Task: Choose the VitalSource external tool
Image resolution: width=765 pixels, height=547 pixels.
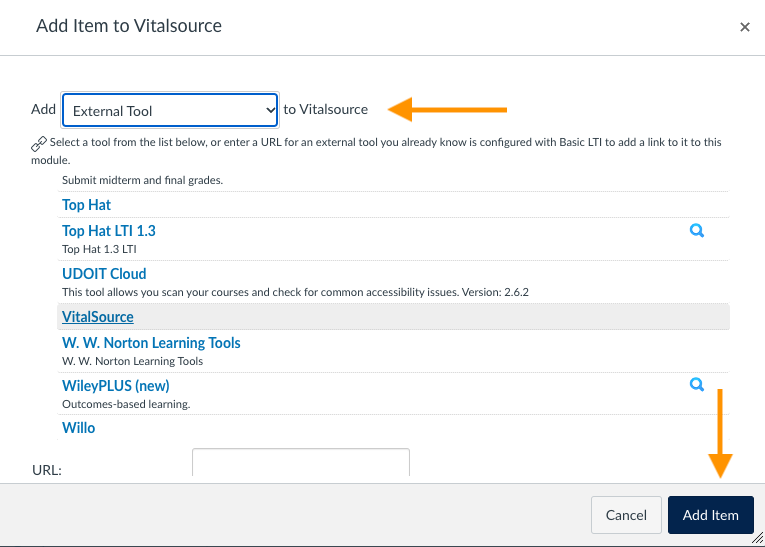Action: [x=98, y=317]
